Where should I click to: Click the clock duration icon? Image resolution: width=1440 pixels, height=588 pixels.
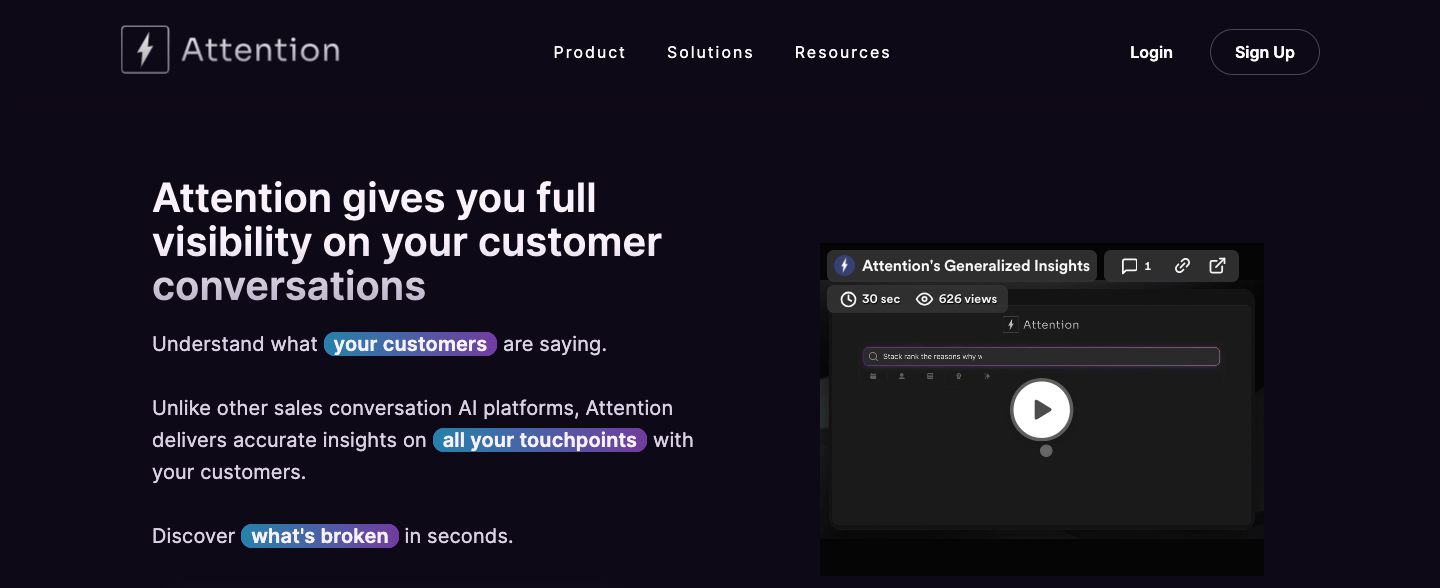(x=848, y=299)
